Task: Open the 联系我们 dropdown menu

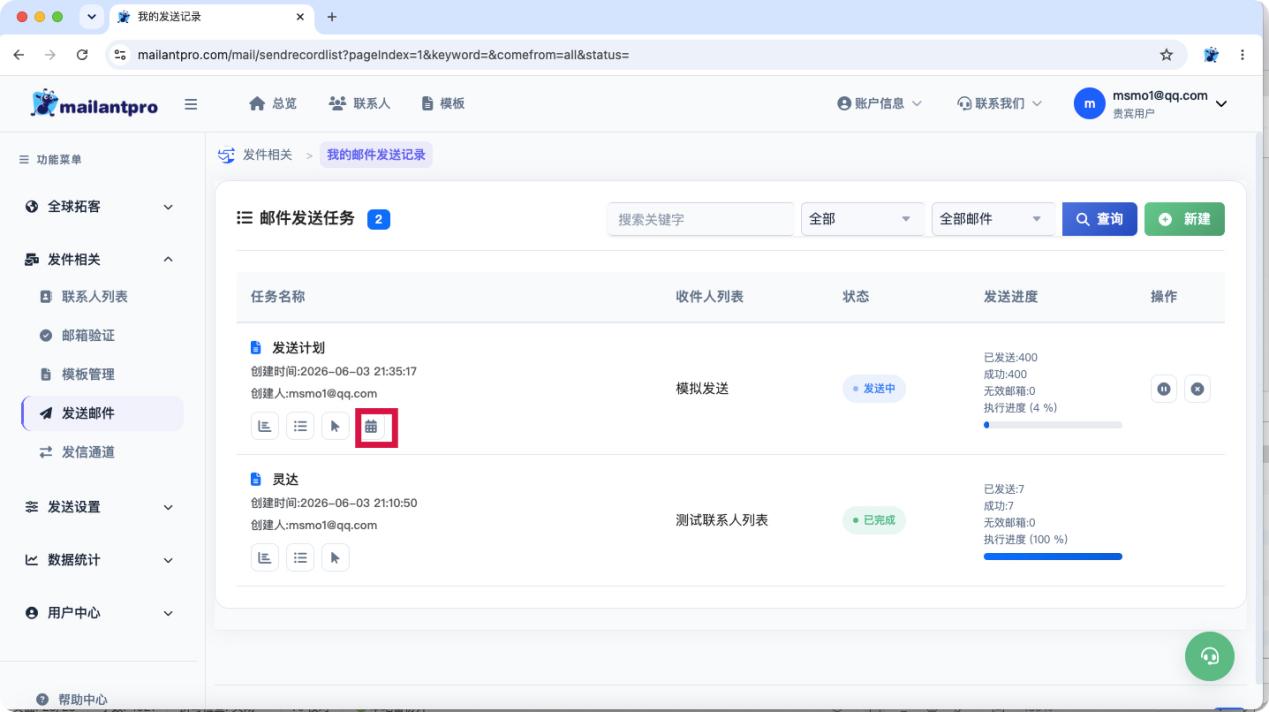Action: (x=1000, y=104)
